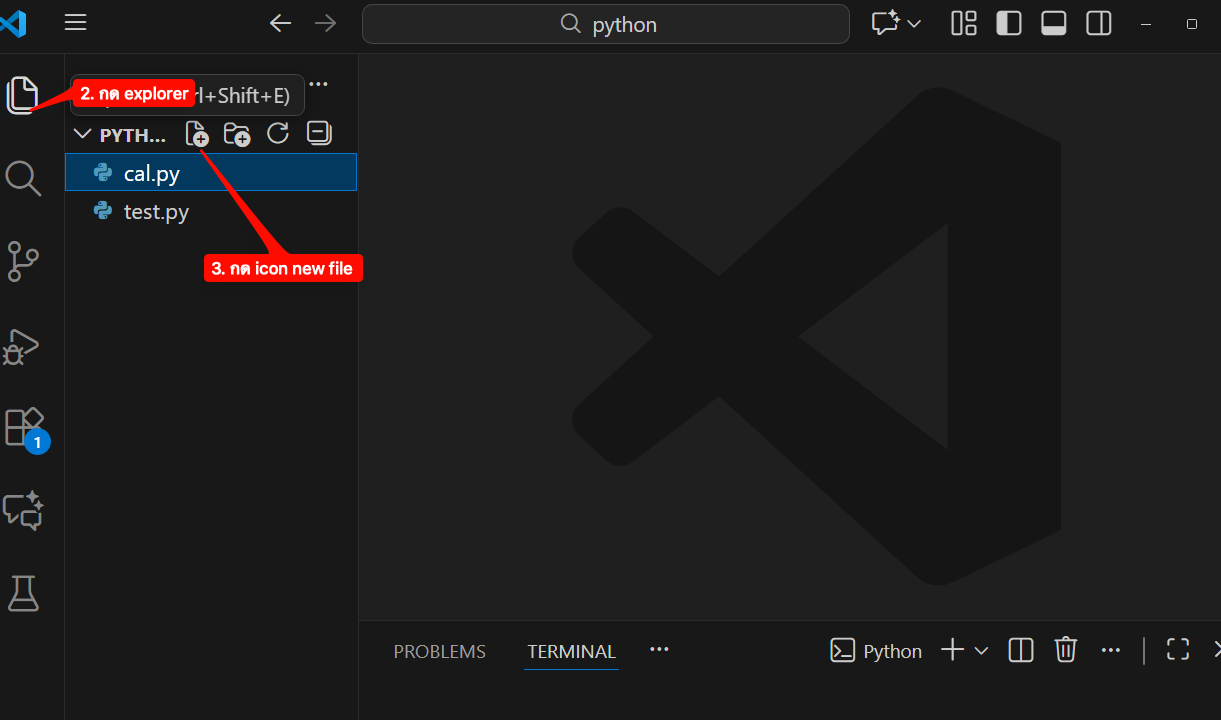Click the New Folder icon in explorer

click(237, 133)
